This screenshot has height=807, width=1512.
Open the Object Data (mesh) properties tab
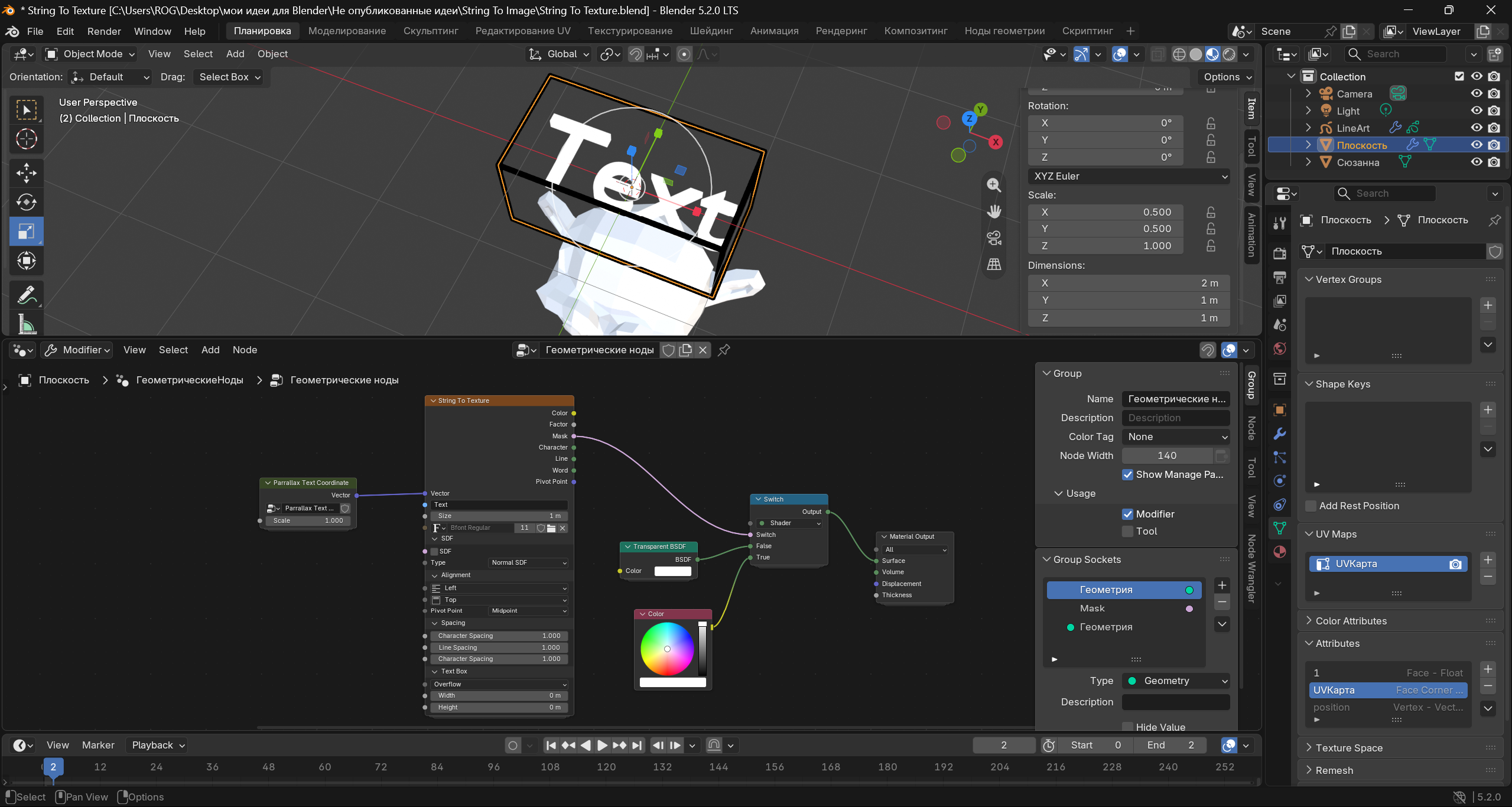[x=1280, y=528]
